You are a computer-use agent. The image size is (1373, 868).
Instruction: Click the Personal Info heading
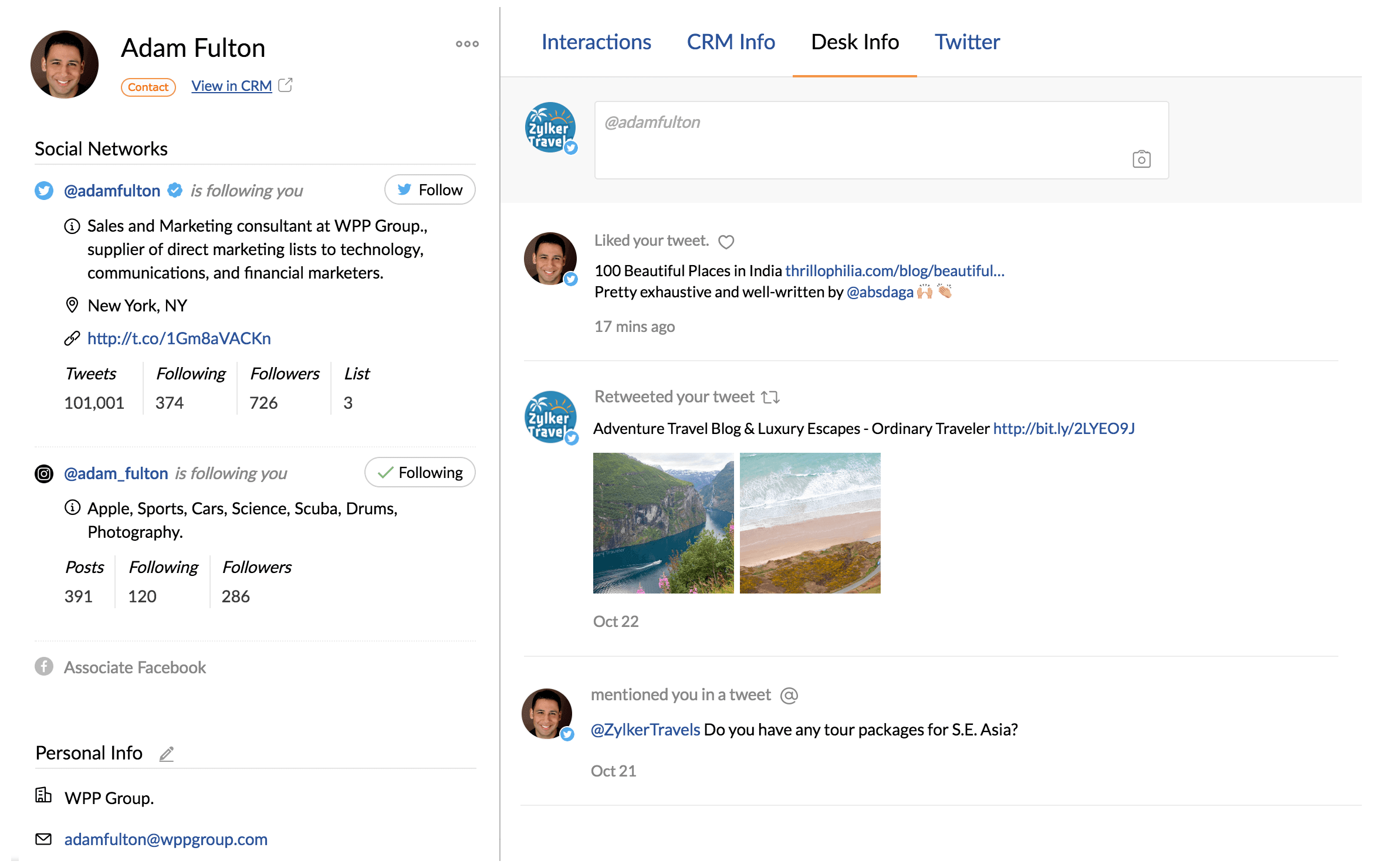tap(89, 752)
